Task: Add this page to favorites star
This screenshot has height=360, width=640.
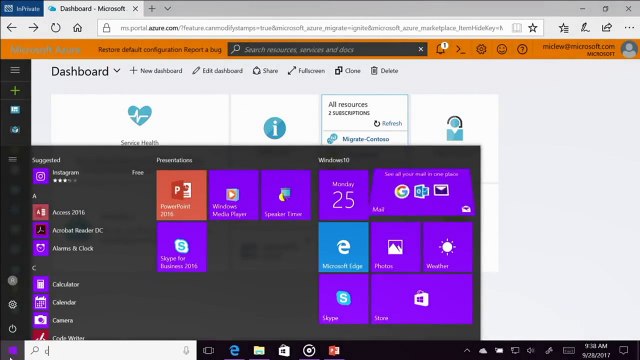Action: [533, 28]
